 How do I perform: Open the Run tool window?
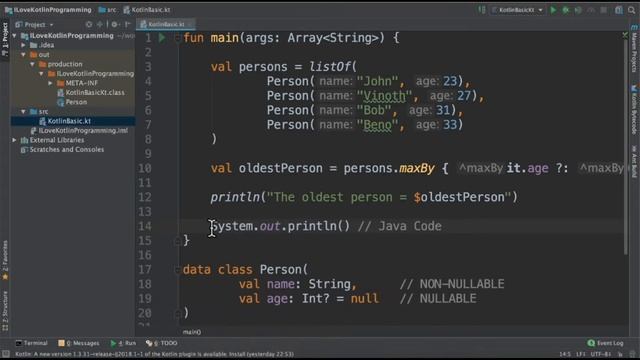123,343
